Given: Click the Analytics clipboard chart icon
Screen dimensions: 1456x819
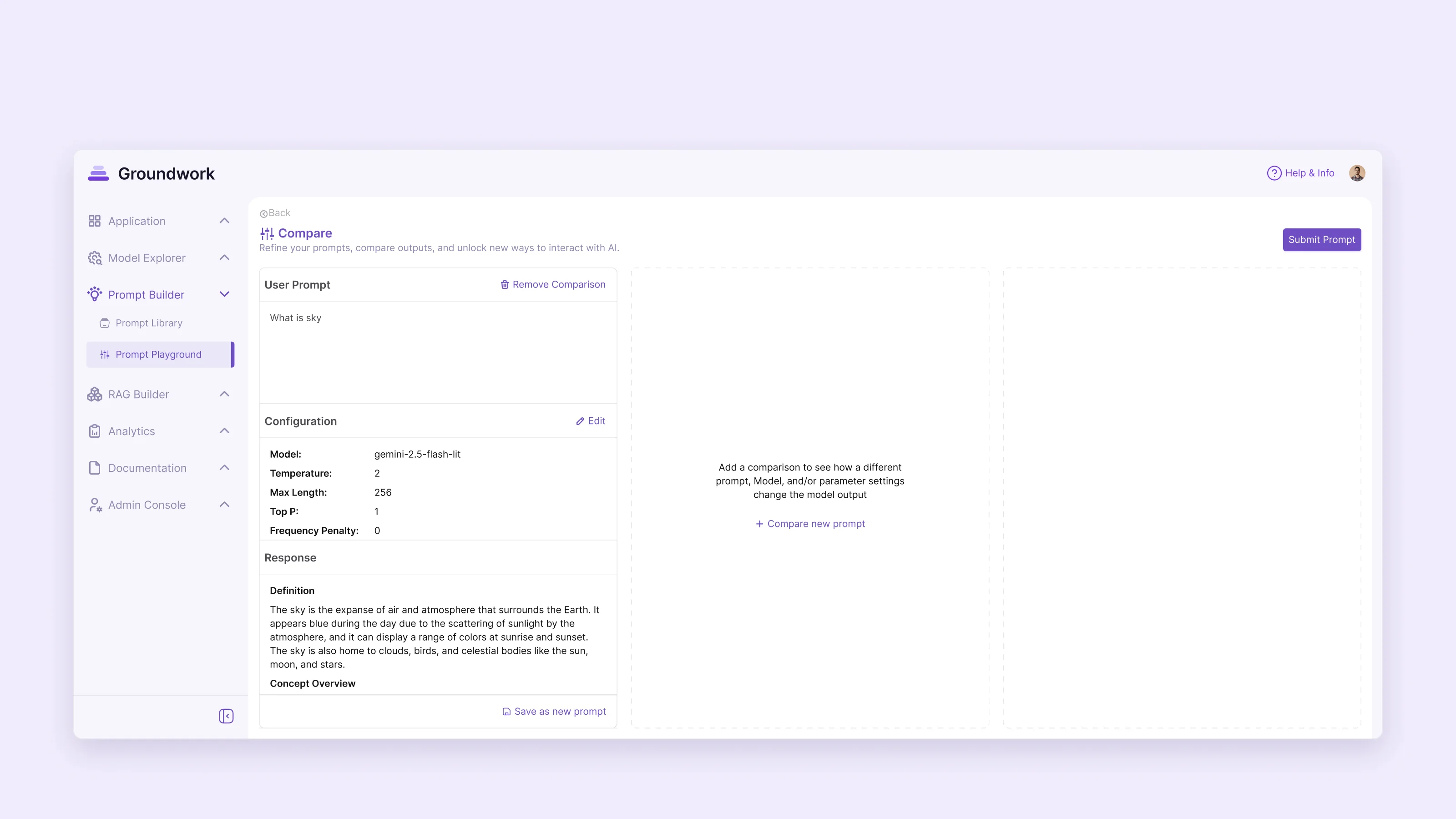Looking at the screenshot, I should [94, 431].
